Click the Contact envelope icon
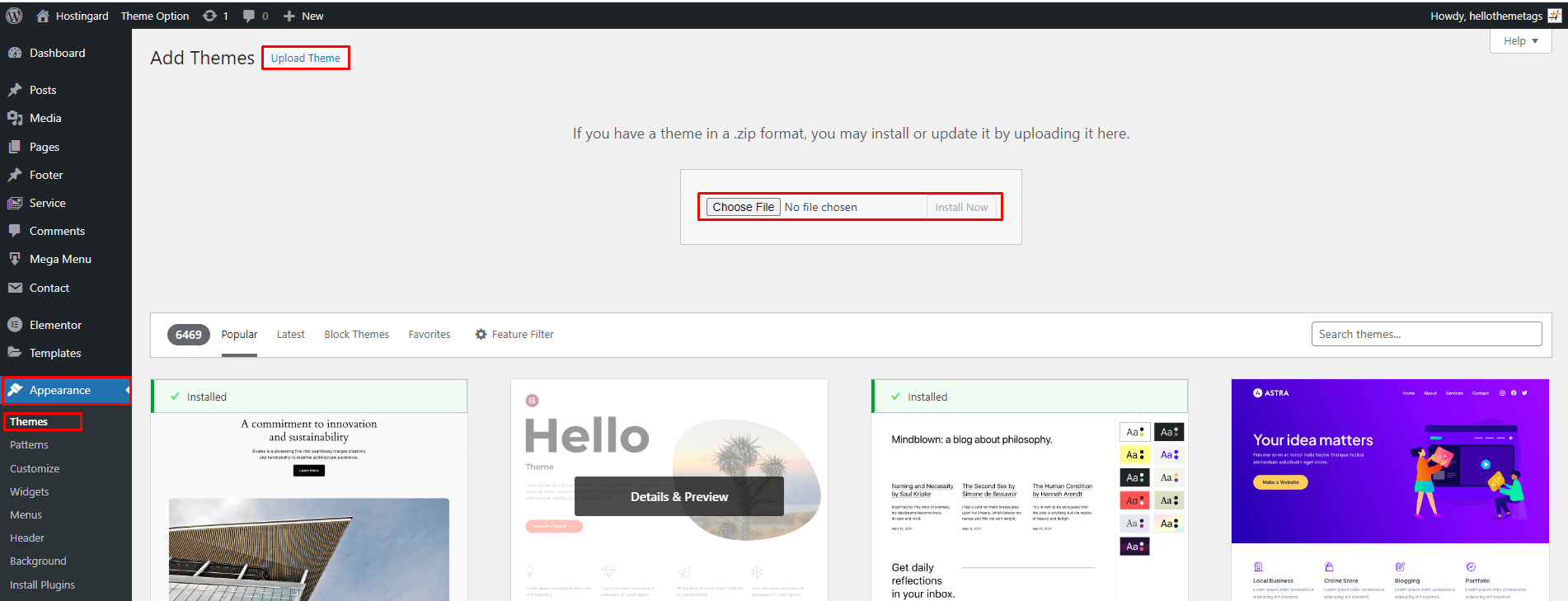The width and height of the screenshot is (1568, 601). [15, 288]
